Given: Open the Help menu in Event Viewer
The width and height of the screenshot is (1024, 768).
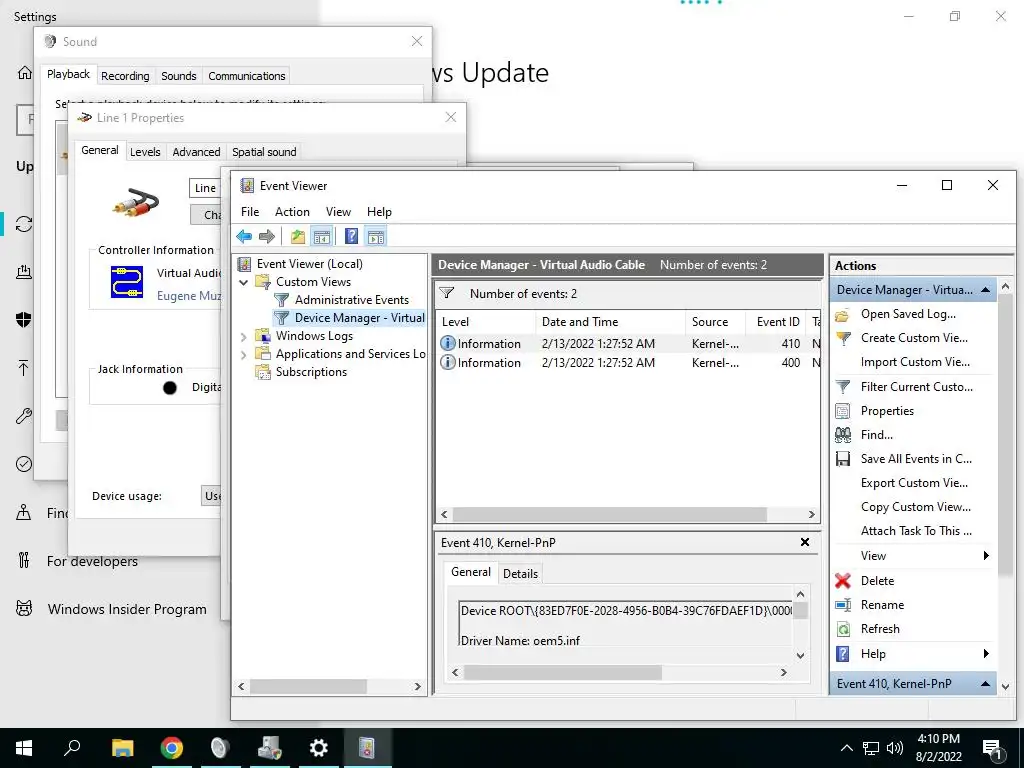Looking at the screenshot, I should (379, 212).
